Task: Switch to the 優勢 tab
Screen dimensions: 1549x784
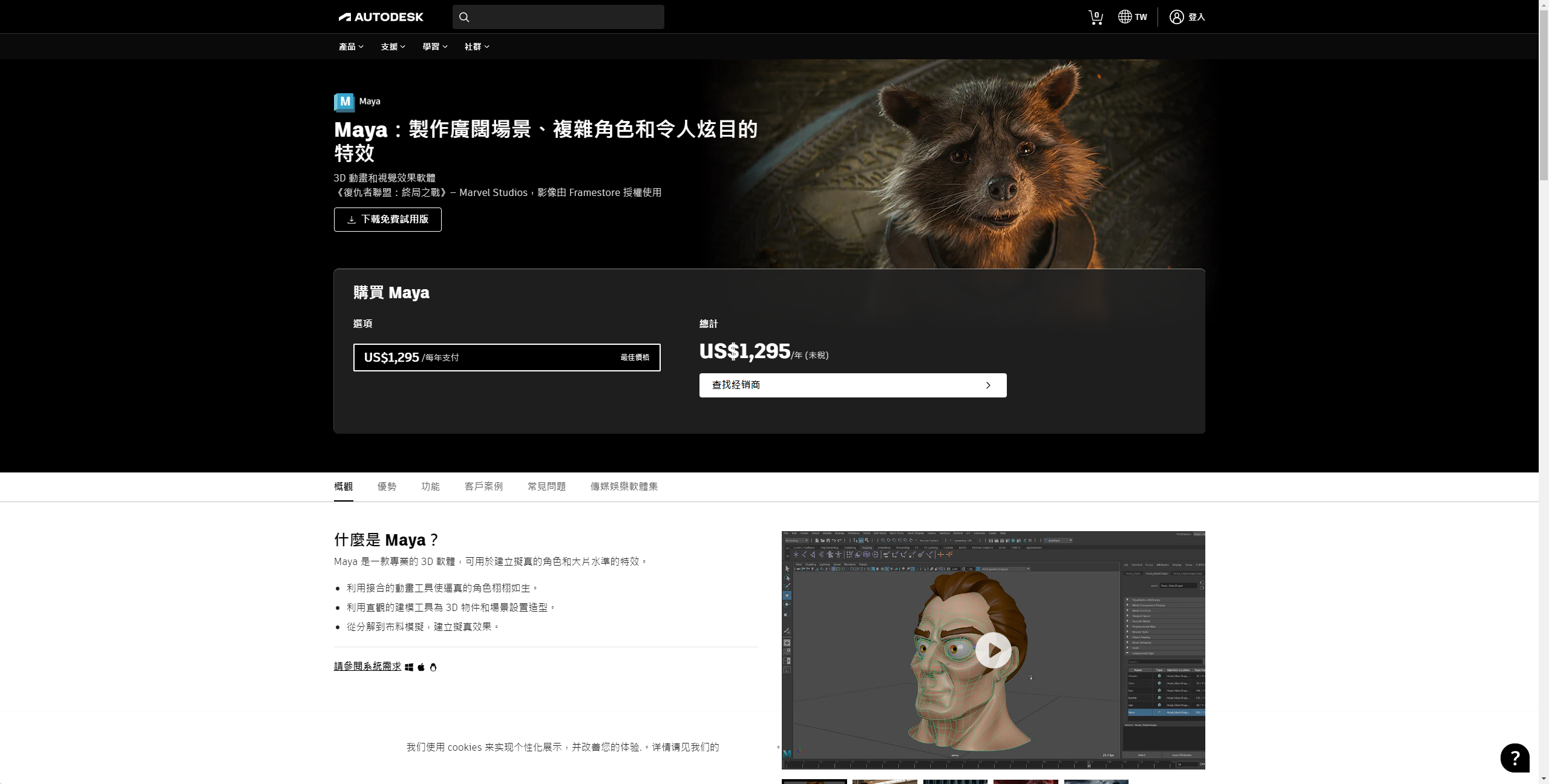Action: (387, 486)
